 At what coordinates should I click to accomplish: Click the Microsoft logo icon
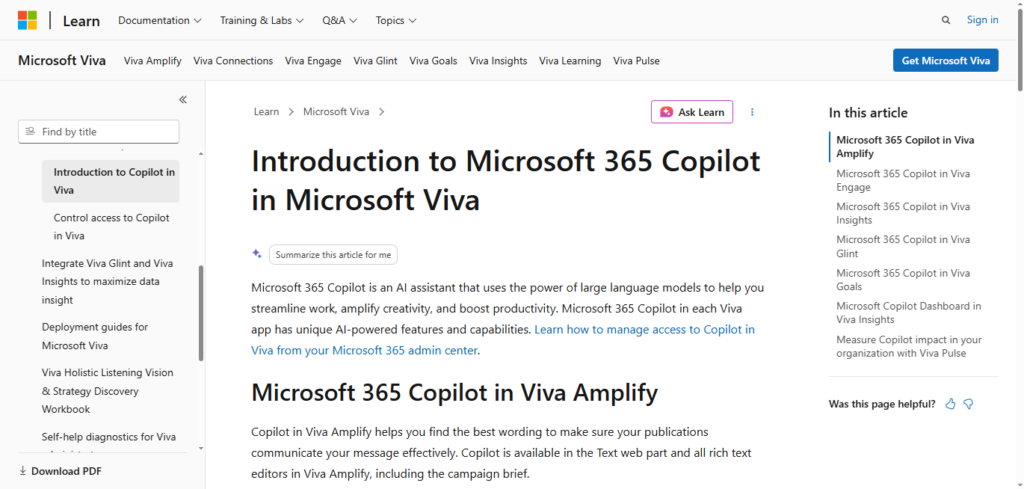[x=27, y=20]
